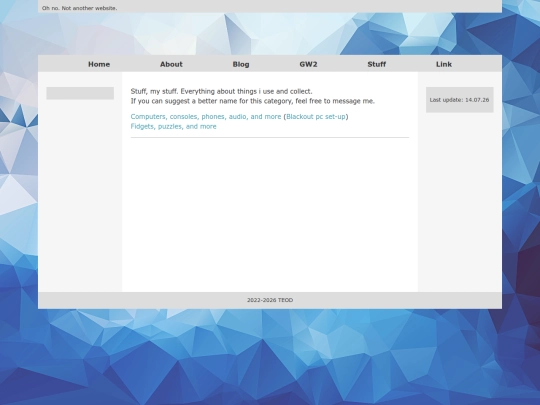
Task: Click the 'Stuff, my stuff. Everything about' sentence
Action: (221, 92)
